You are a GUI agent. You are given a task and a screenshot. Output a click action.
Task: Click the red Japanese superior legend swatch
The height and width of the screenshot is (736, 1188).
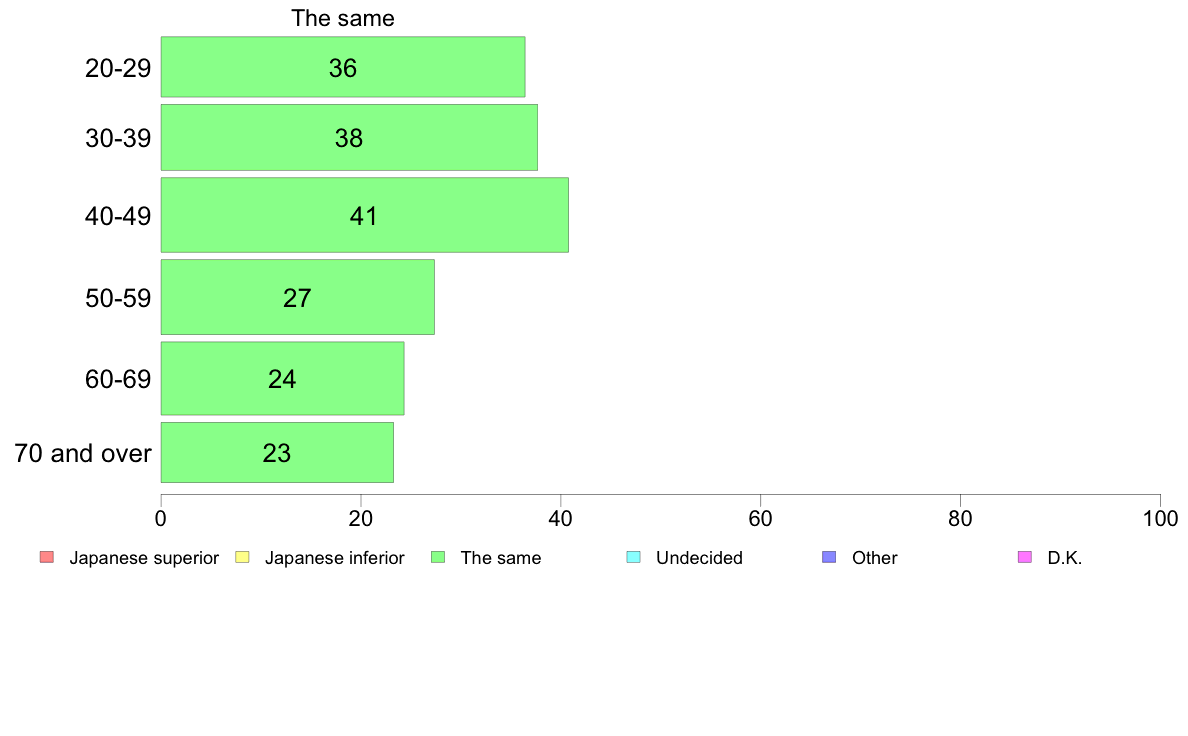tap(47, 557)
